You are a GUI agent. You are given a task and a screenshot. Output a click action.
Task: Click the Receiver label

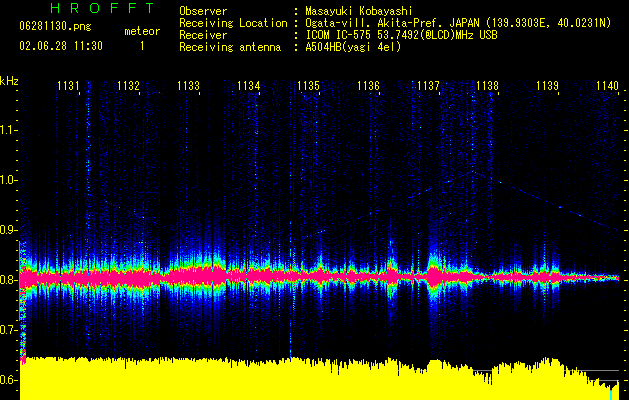203,35
